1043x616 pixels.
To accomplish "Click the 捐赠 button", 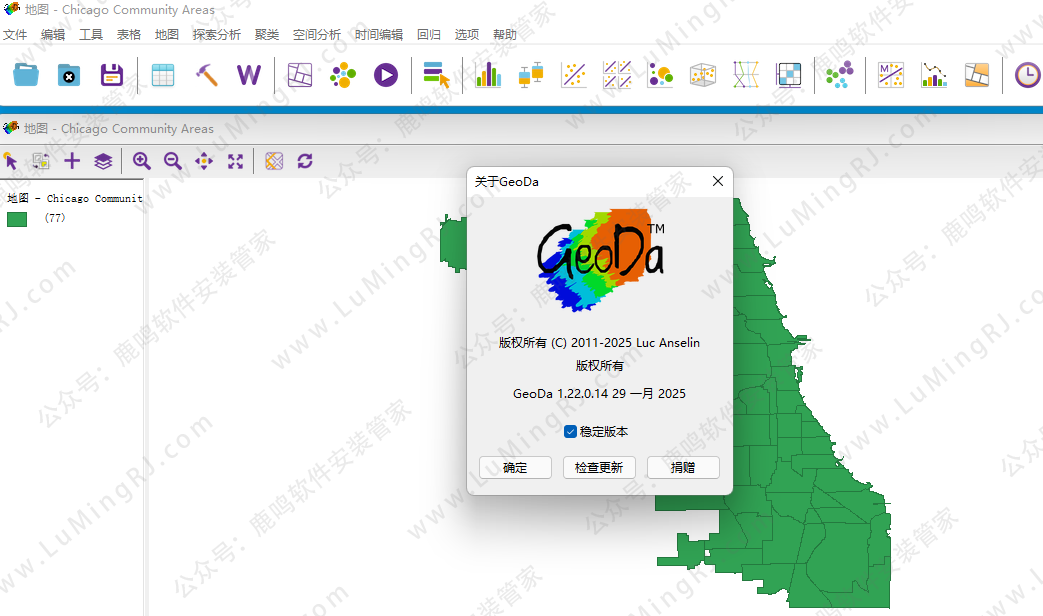I will (x=683, y=467).
